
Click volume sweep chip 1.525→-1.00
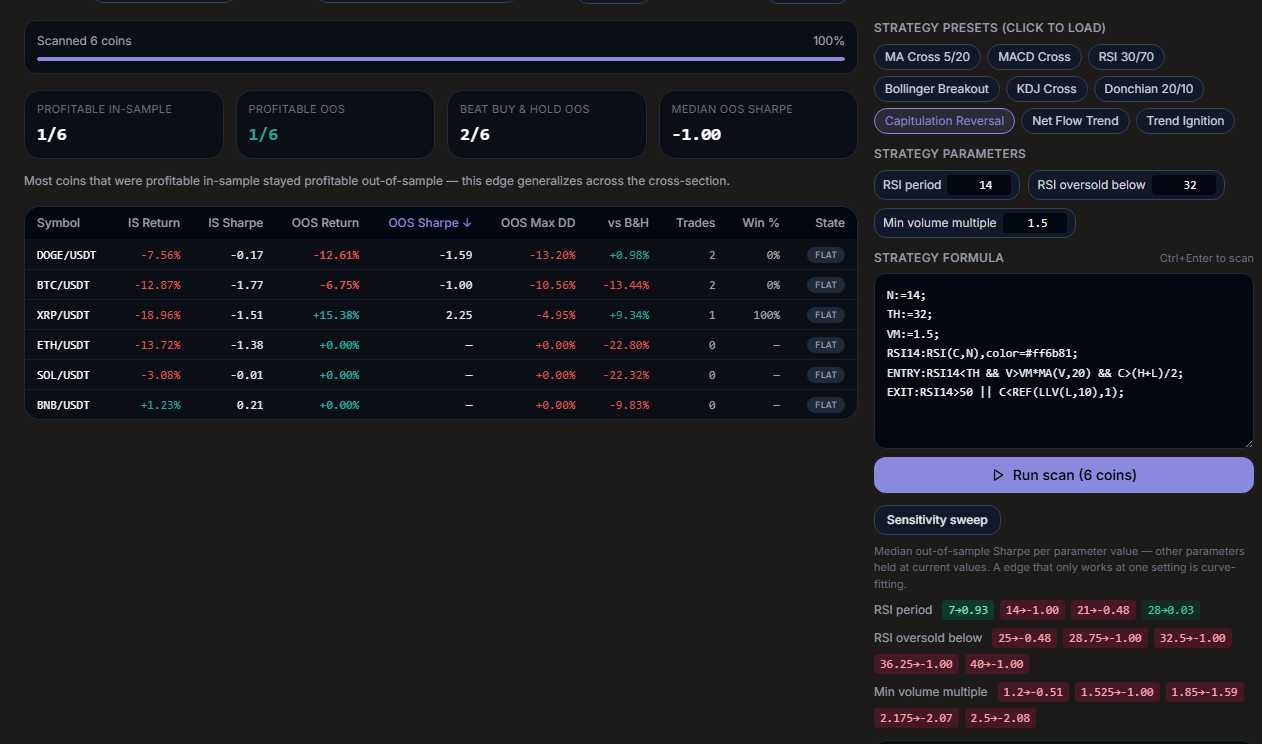[x=1117, y=692]
